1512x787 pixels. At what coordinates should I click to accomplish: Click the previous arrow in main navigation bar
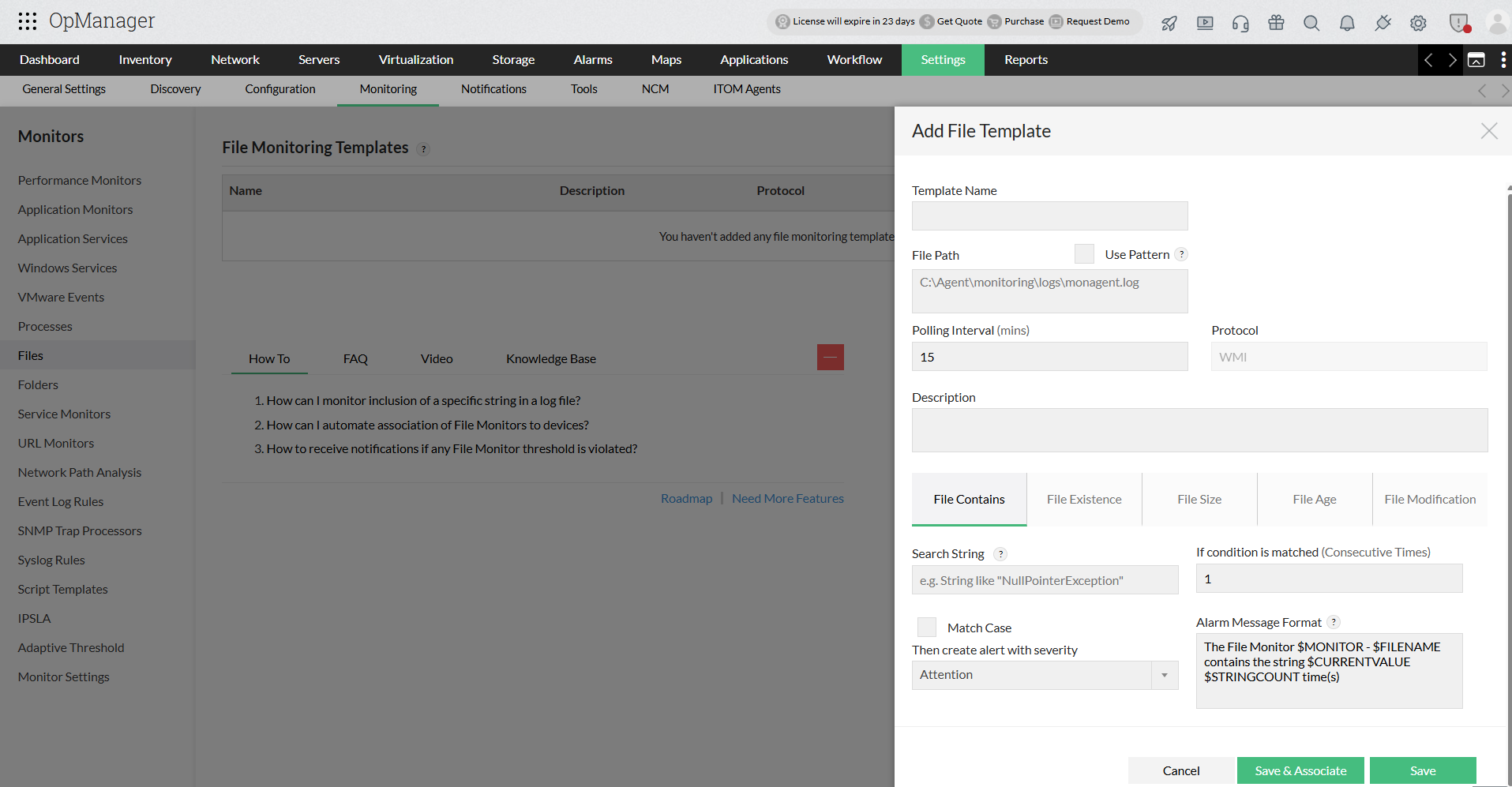click(x=1428, y=60)
